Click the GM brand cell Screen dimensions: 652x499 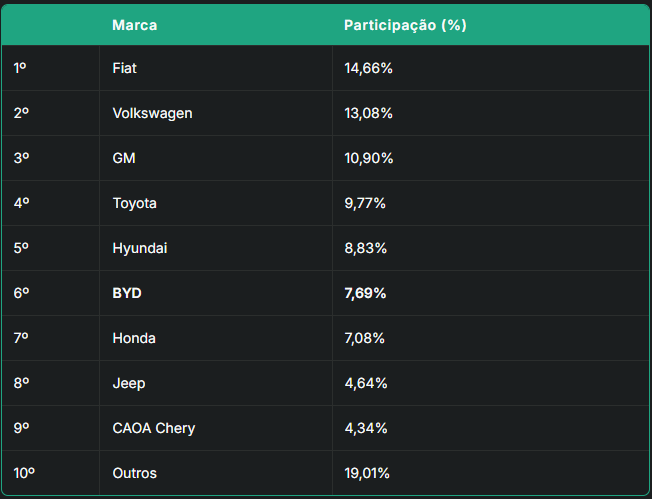[124, 158]
